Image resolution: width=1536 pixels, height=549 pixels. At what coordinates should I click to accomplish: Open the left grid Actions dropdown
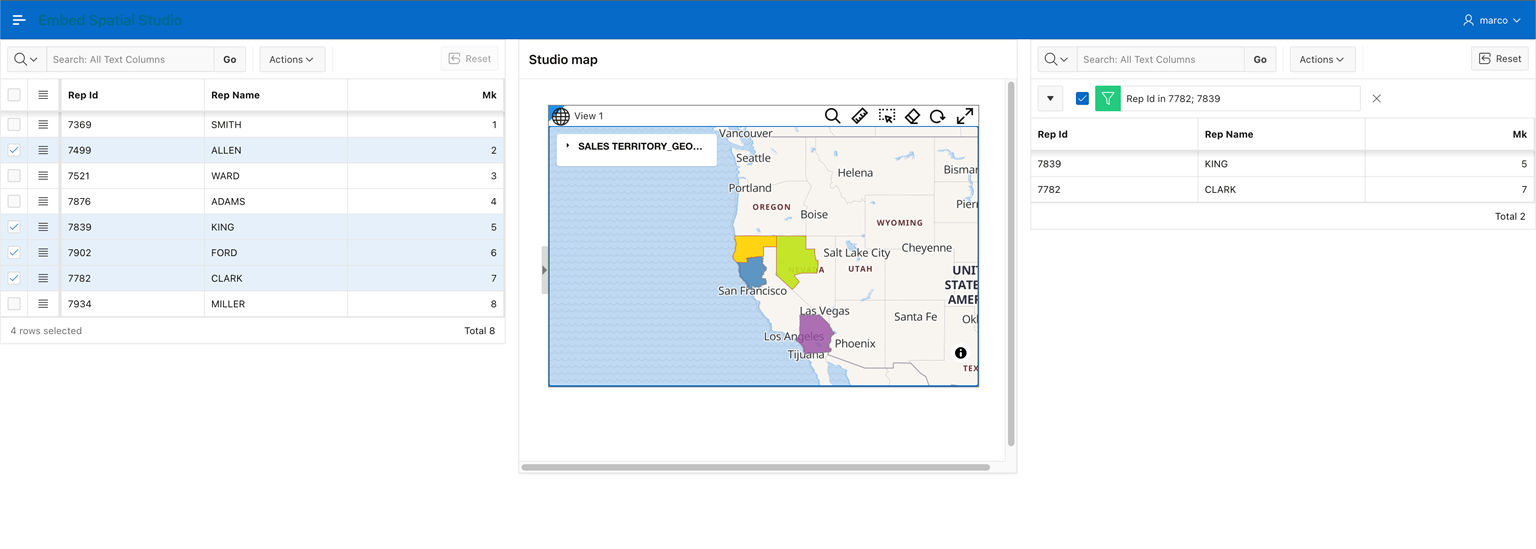(x=292, y=59)
